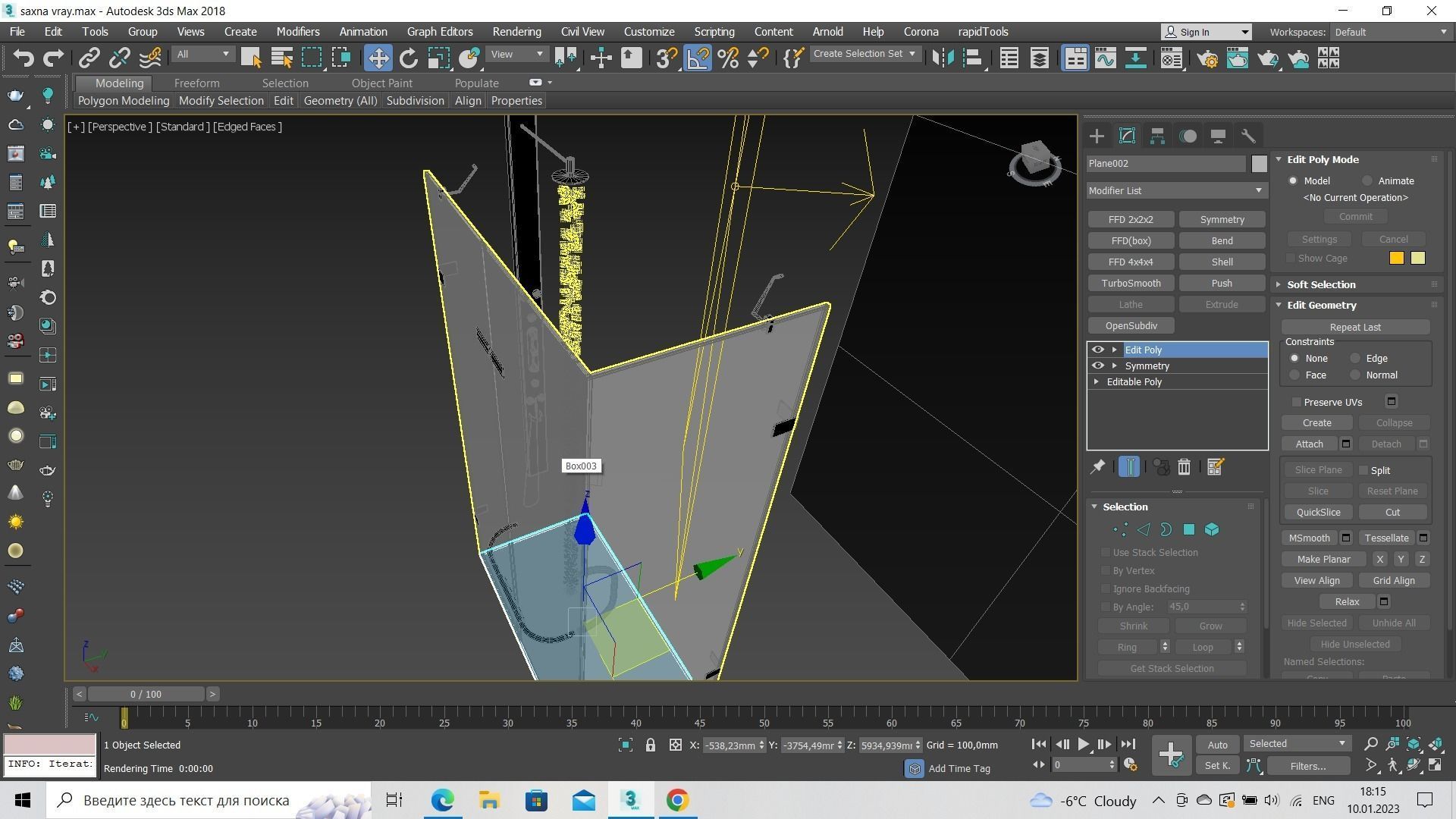Open the Rendering menu
The image size is (1456, 819).
516,32
